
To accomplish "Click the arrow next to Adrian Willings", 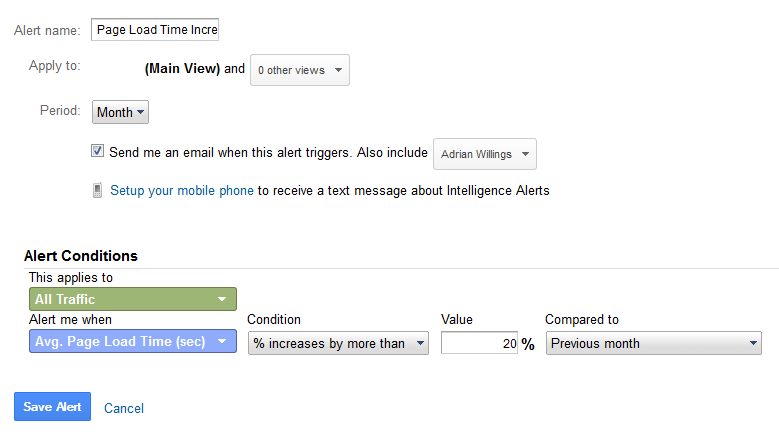I will tap(525, 154).
